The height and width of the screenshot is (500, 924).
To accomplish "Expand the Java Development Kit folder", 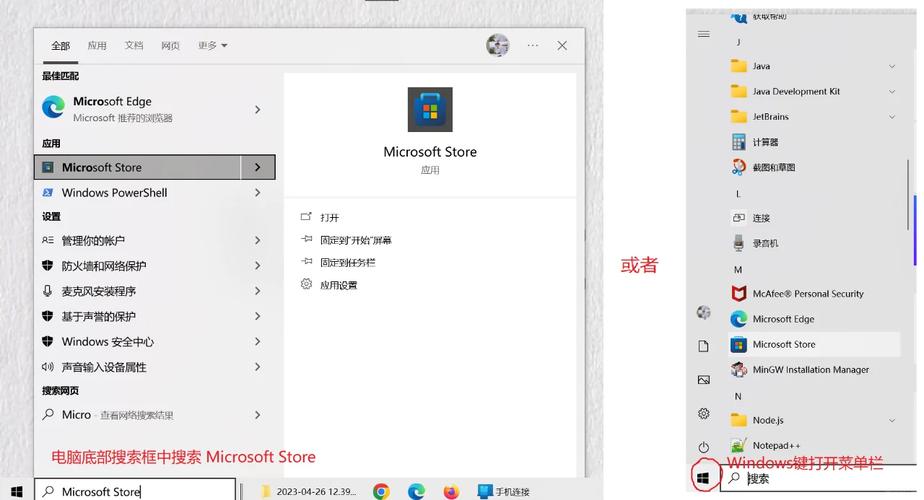I will click(x=892, y=91).
